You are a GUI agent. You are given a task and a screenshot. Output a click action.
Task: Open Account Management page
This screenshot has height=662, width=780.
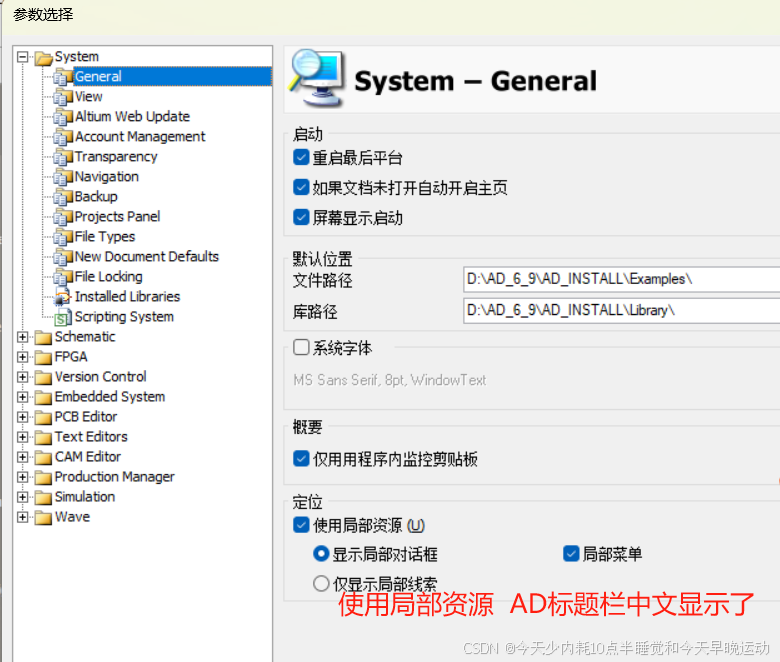pyautogui.click(x=140, y=136)
